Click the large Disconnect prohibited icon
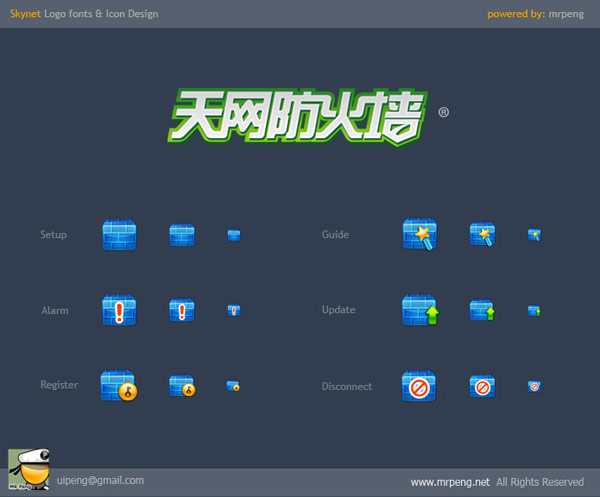Screen dimensions: 600x497 pyautogui.click(x=419, y=386)
